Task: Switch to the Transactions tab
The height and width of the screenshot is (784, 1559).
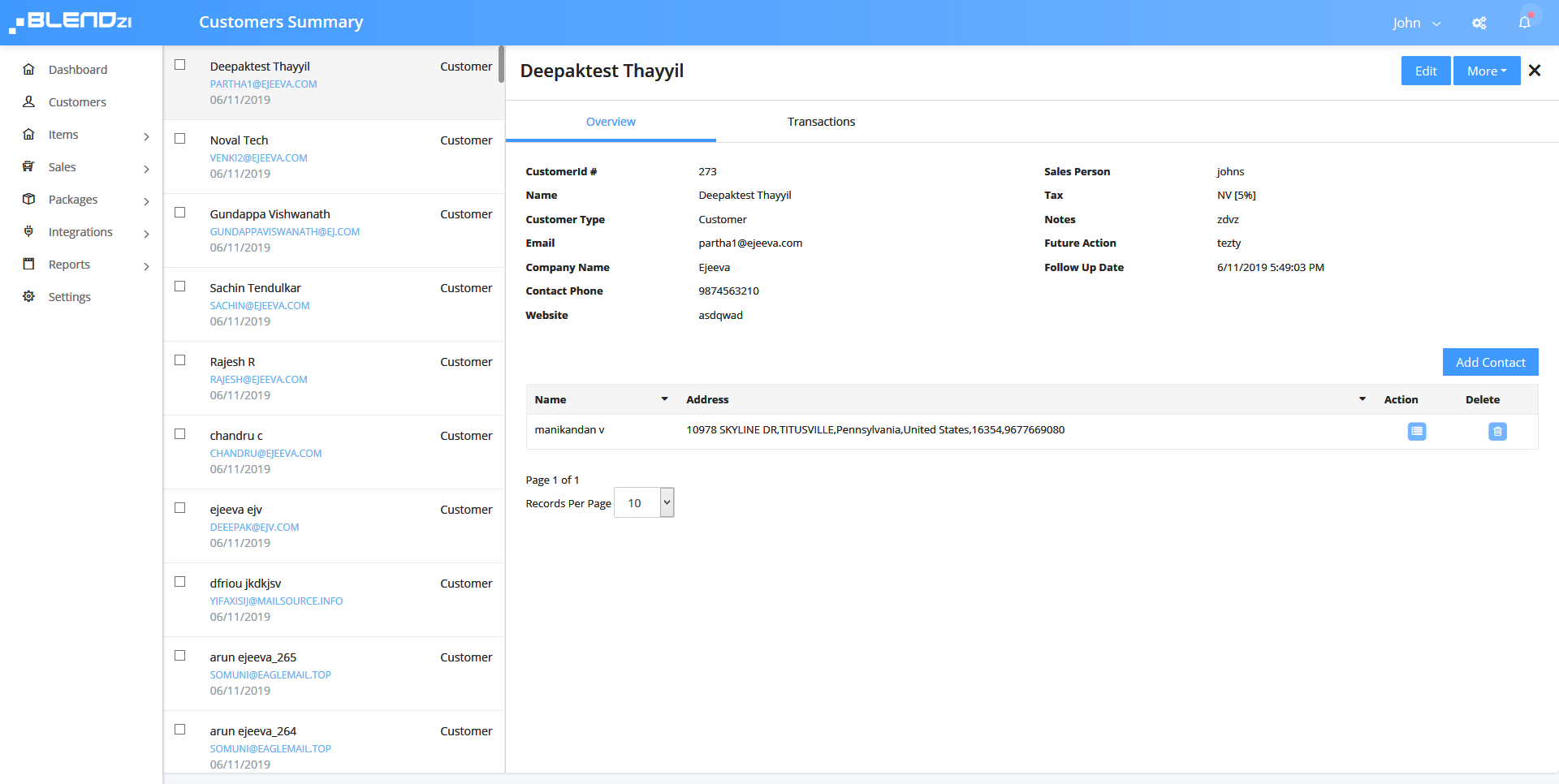Action: coord(821,122)
